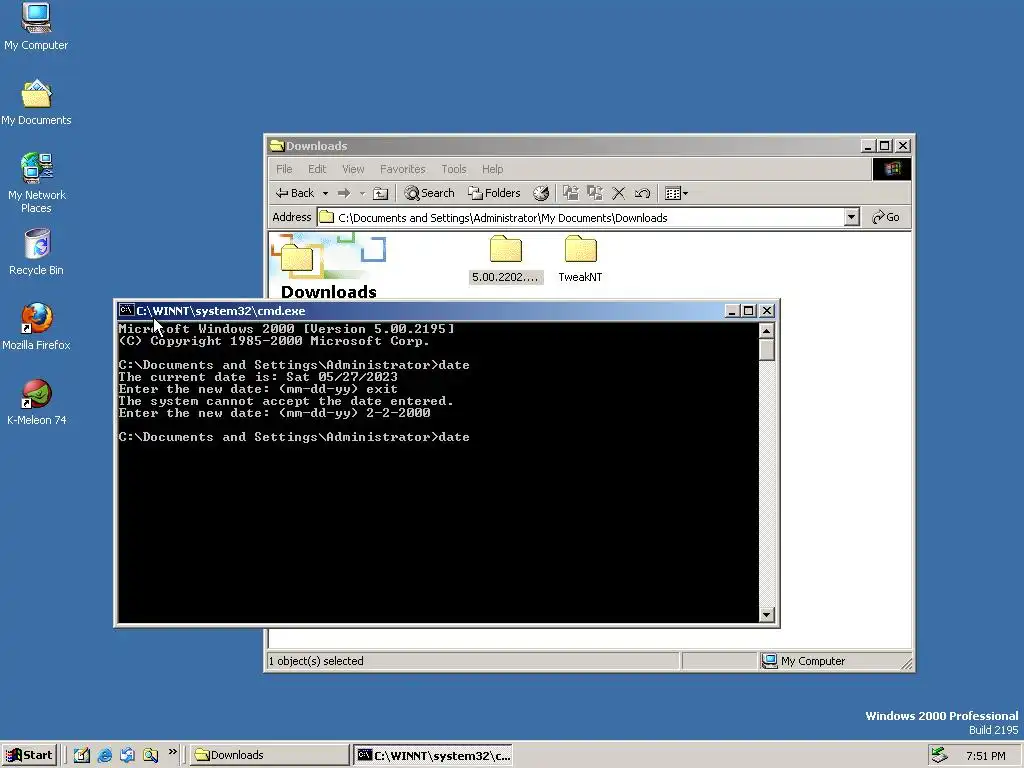Click the Undo toolbar icon
1024x768 pixels.
[x=642, y=193]
